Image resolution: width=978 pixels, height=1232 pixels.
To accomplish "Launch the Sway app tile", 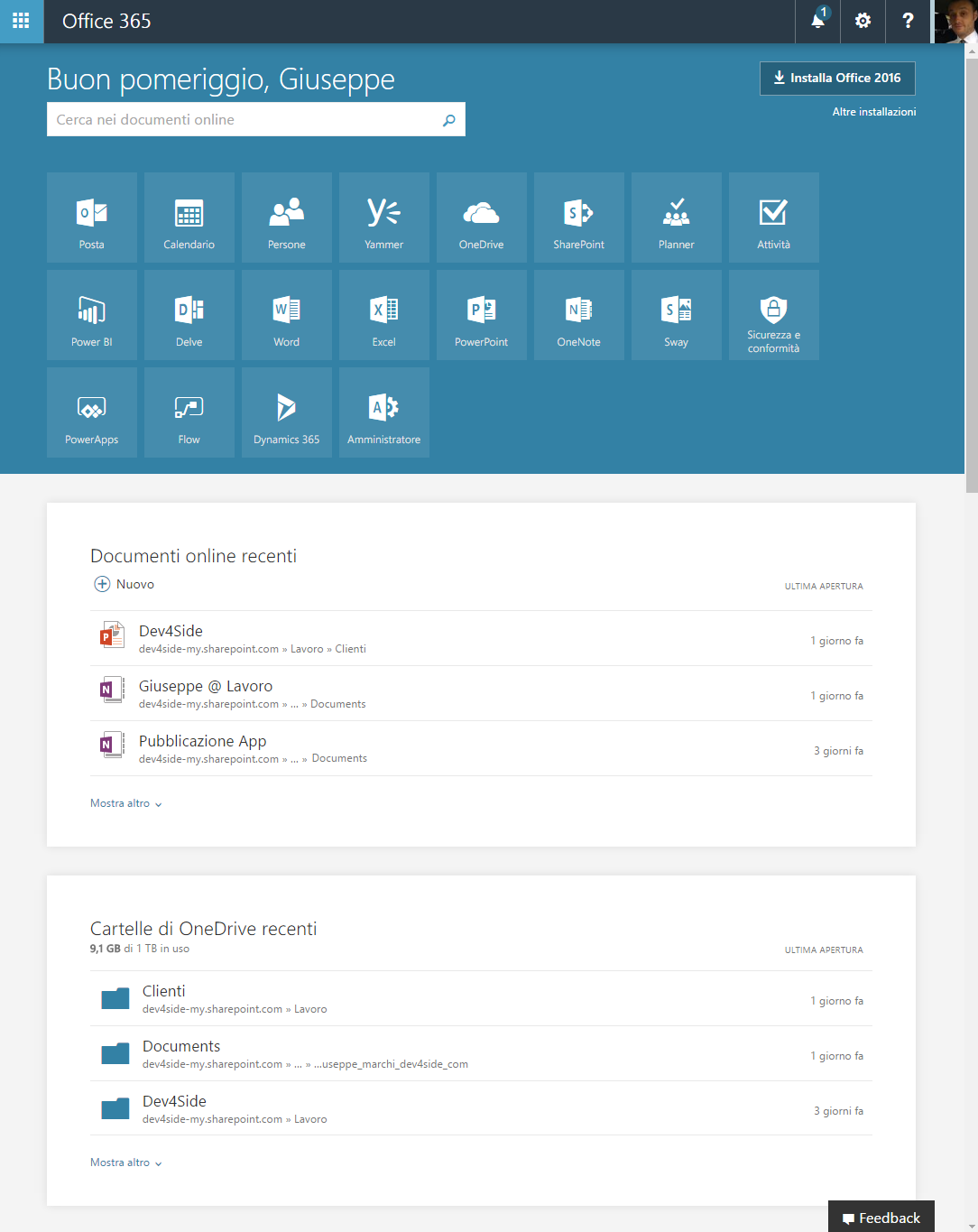I will click(677, 315).
